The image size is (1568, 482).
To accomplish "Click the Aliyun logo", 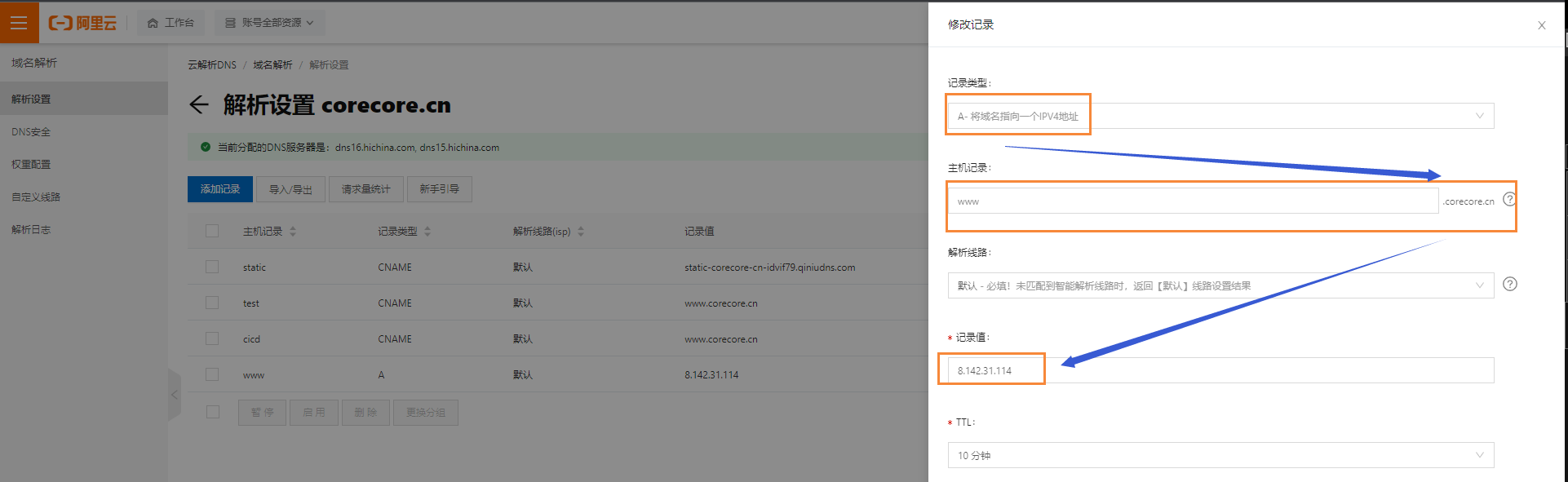I will 82,23.
